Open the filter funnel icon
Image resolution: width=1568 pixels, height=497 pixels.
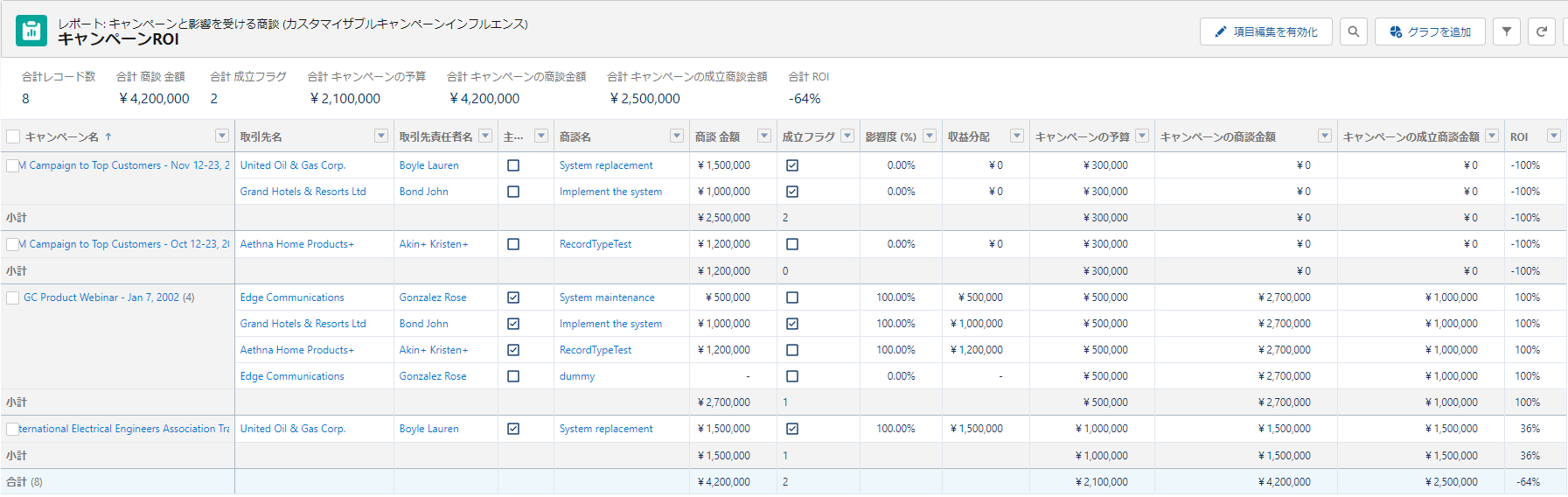pyautogui.click(x=1506, y=31)
